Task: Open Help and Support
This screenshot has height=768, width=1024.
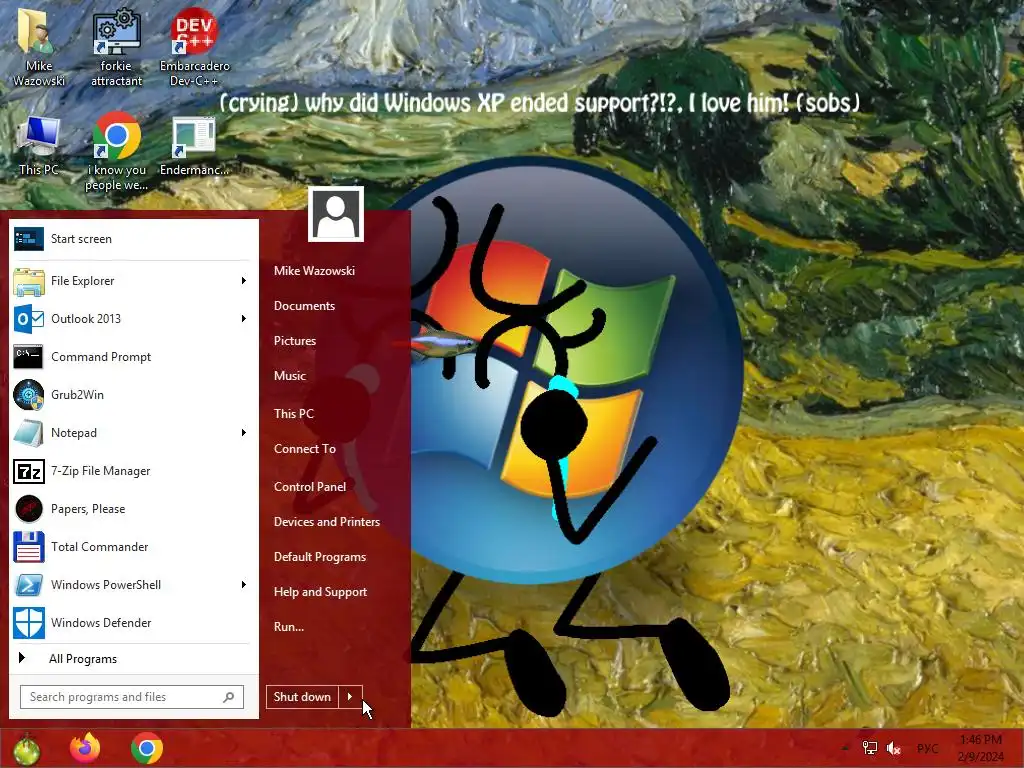Action: (320, 592)
